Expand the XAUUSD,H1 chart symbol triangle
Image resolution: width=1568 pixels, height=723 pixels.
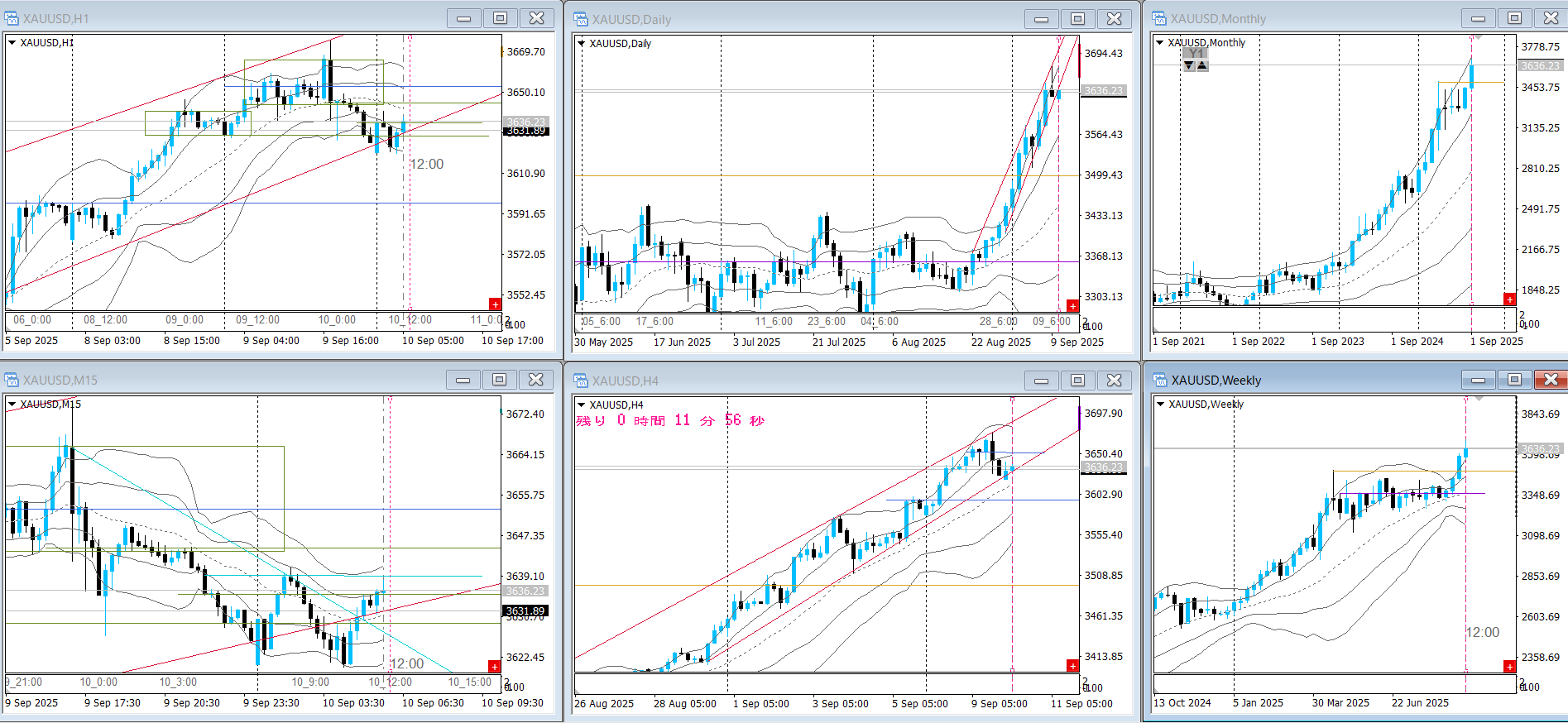12,43
